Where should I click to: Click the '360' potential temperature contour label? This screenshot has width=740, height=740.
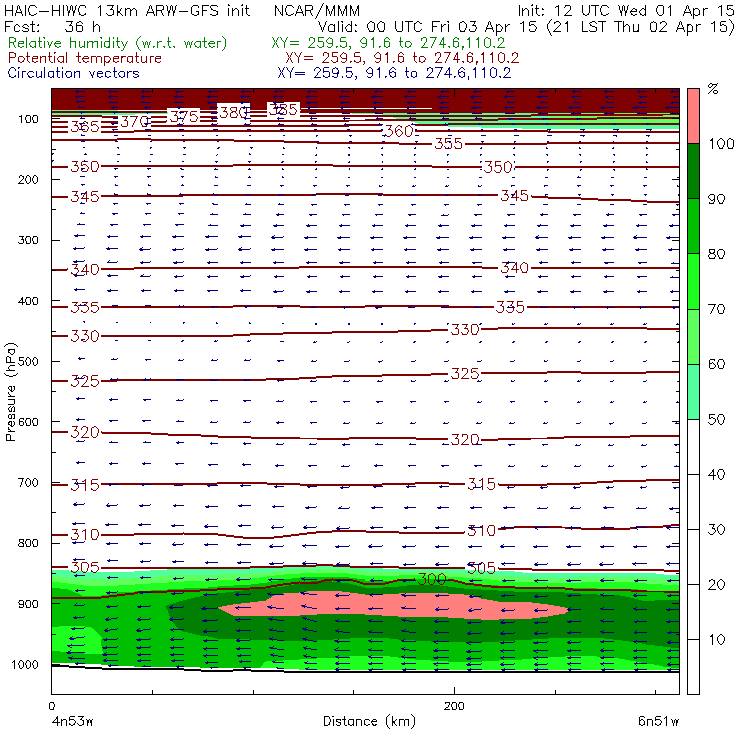(399, 131)
